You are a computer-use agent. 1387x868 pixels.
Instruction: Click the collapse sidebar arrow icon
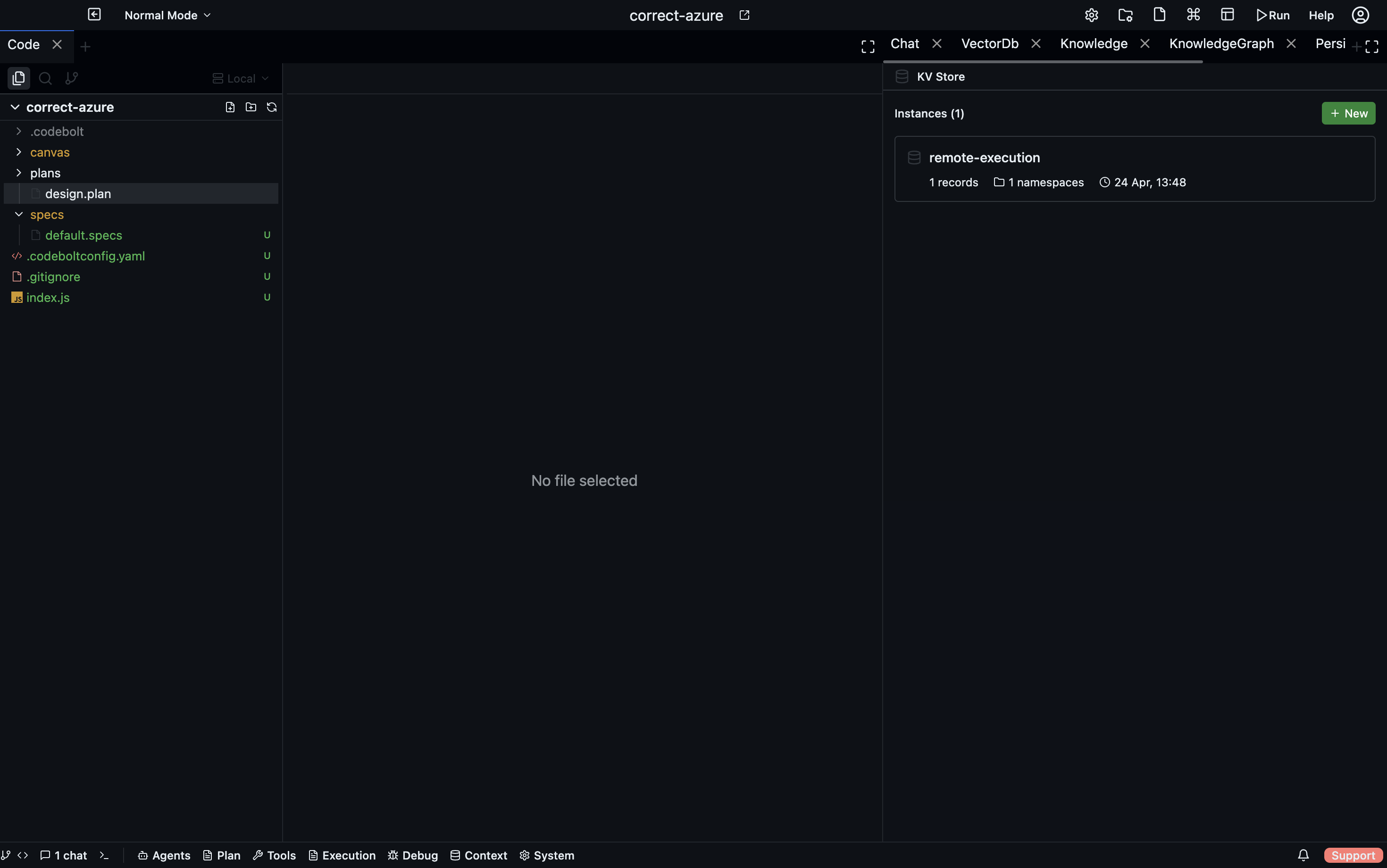[94, 15]
